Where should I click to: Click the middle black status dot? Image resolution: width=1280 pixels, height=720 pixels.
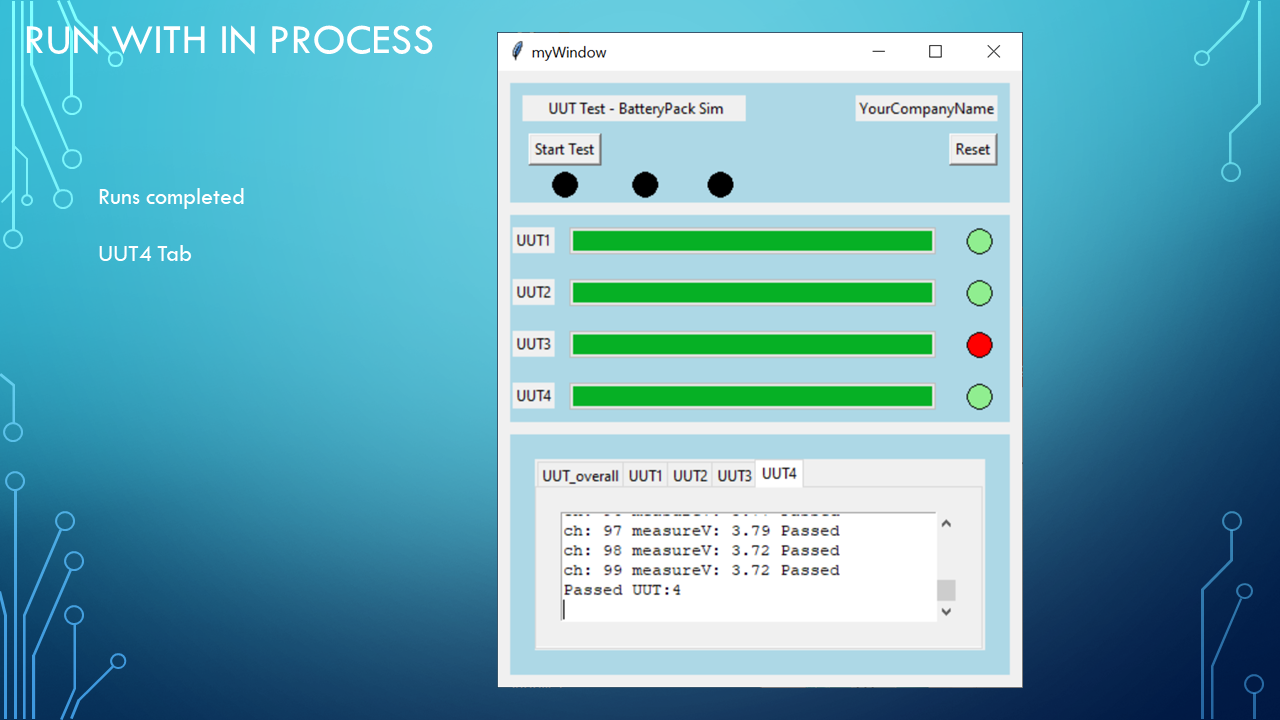tap(644, 184)
